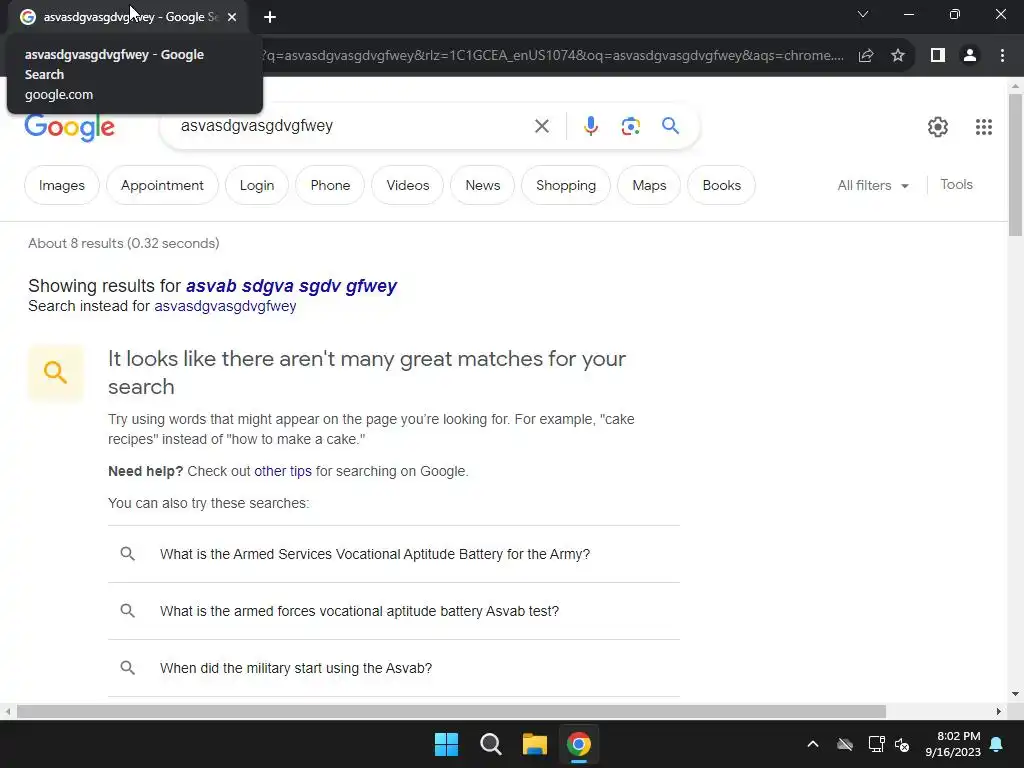
Task: Open Chrome three-dot menu
Action: (1002, 56)
